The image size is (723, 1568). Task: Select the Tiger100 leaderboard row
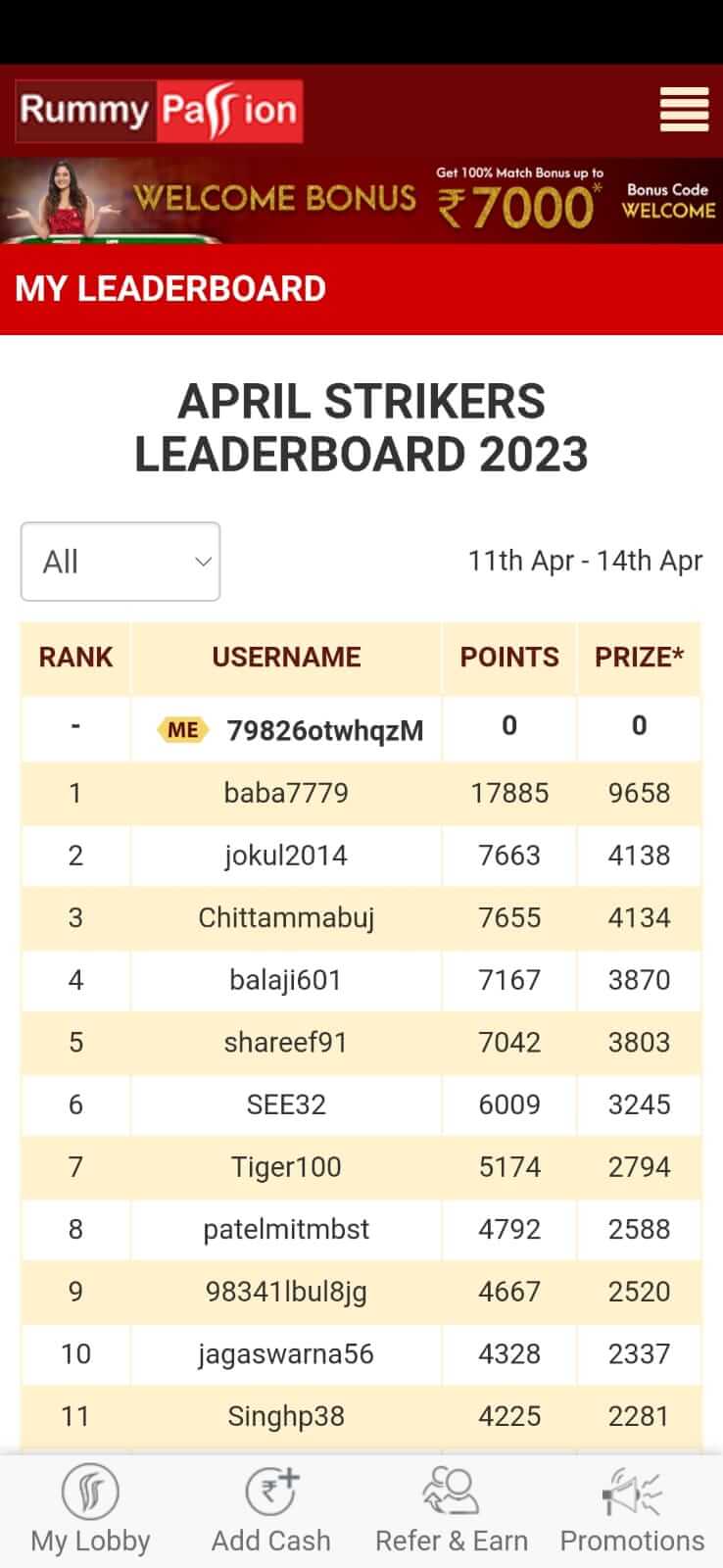tap(361, 1167)
